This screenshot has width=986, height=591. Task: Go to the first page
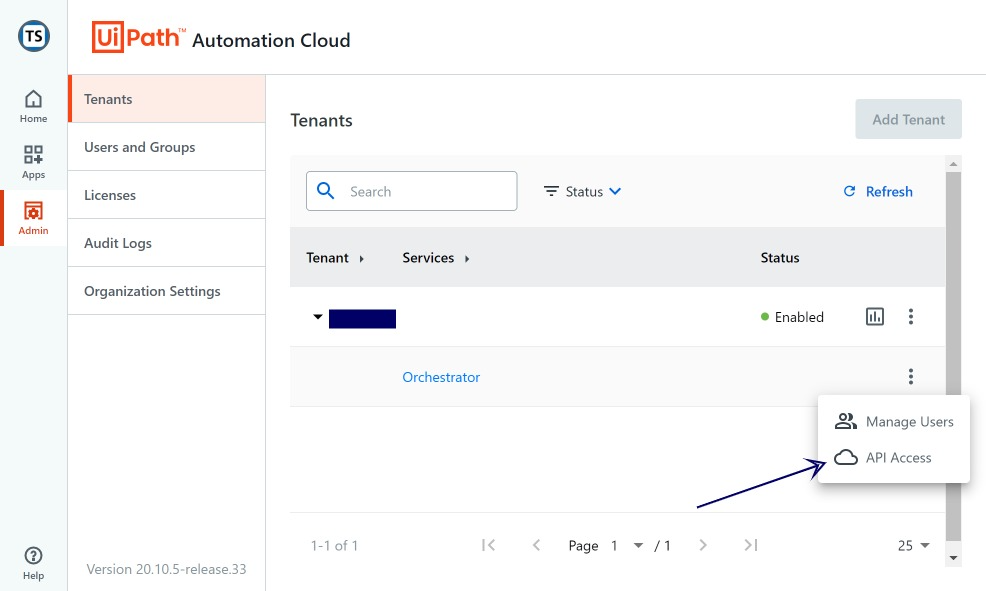(x=489, y=545)
